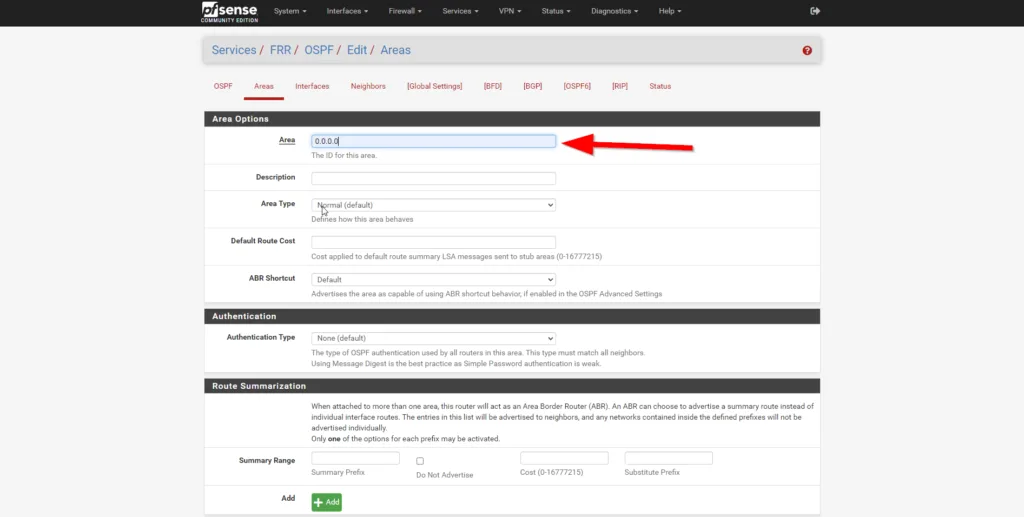Click the Areas breadcrumb link
This screenshot has height=517, width=1024.
click(396, 50)
